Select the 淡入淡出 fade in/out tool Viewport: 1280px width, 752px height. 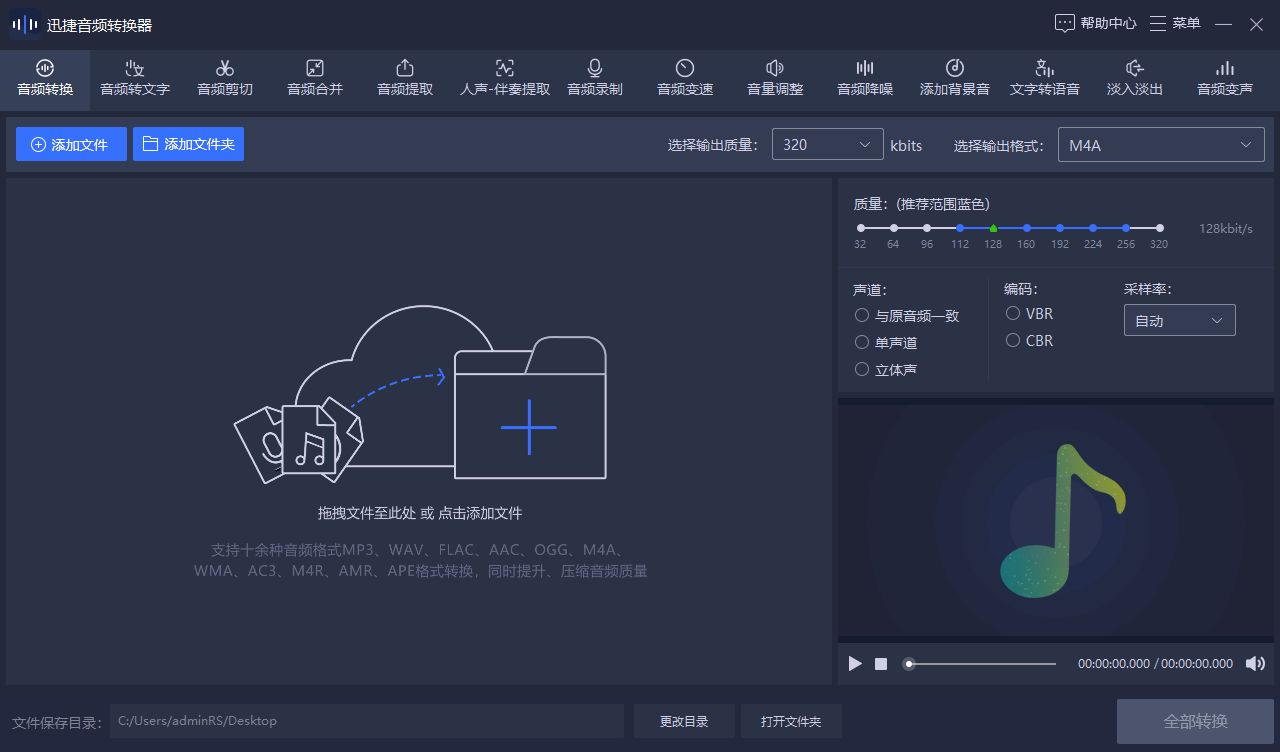point(1134,79)
